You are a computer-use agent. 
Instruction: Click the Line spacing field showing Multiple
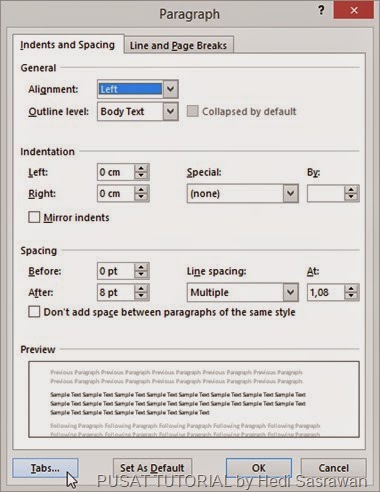pos(235,292)
